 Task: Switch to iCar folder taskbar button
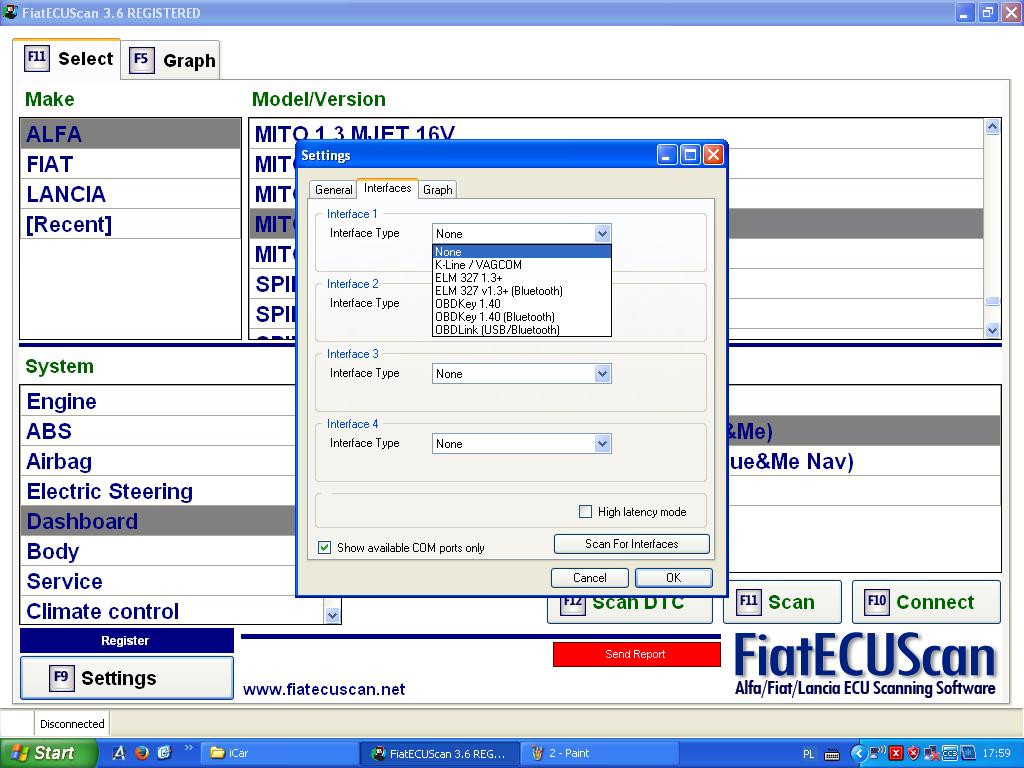pyautogui.click(x=280, y=753)
